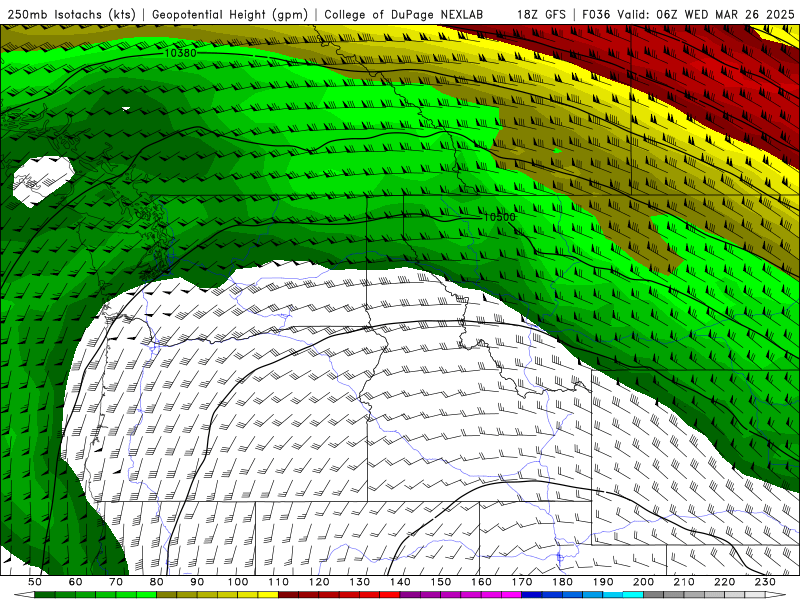
Task: Click the 100 value on the color scale
Action: coord(238,582)
